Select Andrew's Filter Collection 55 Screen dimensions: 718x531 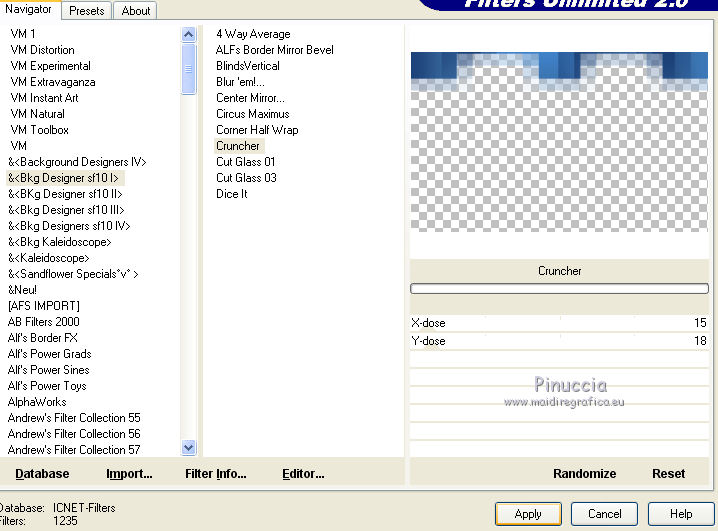pyautogui.click(x=74, y=418)
